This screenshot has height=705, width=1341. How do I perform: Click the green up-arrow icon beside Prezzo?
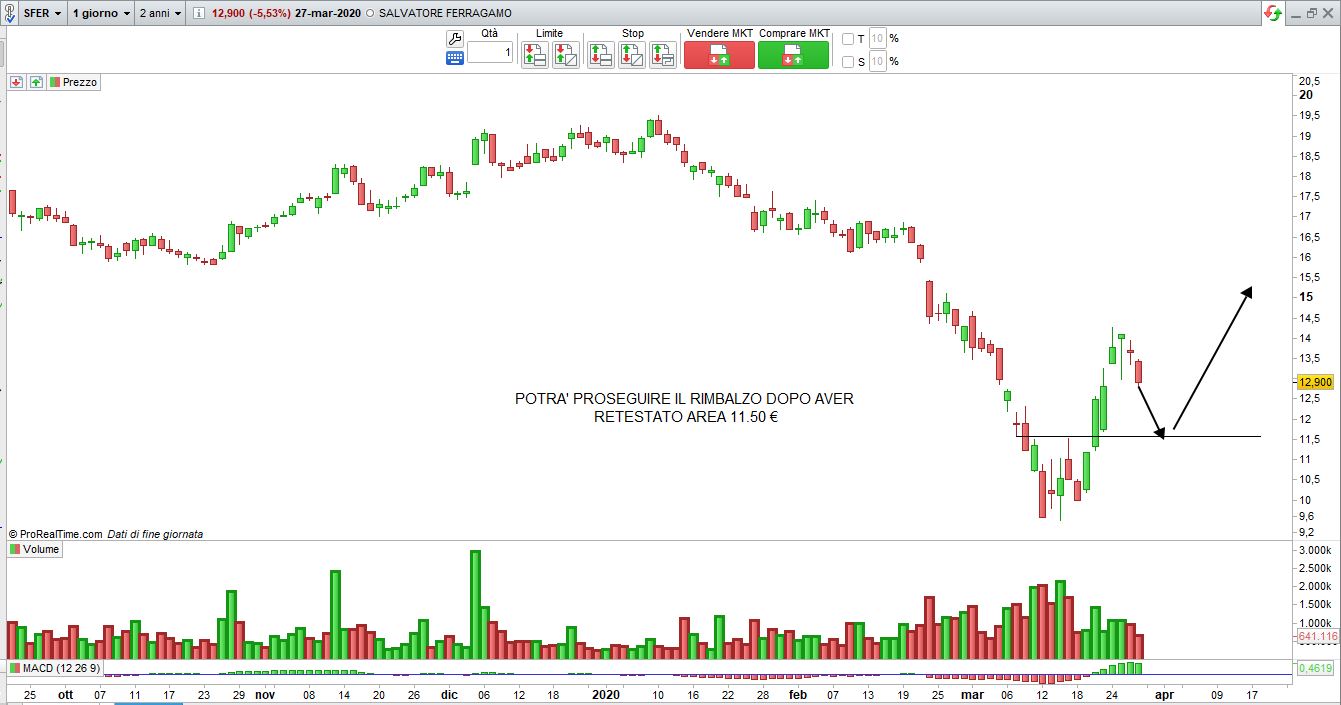pyautogui.click(x=36, y=82)
